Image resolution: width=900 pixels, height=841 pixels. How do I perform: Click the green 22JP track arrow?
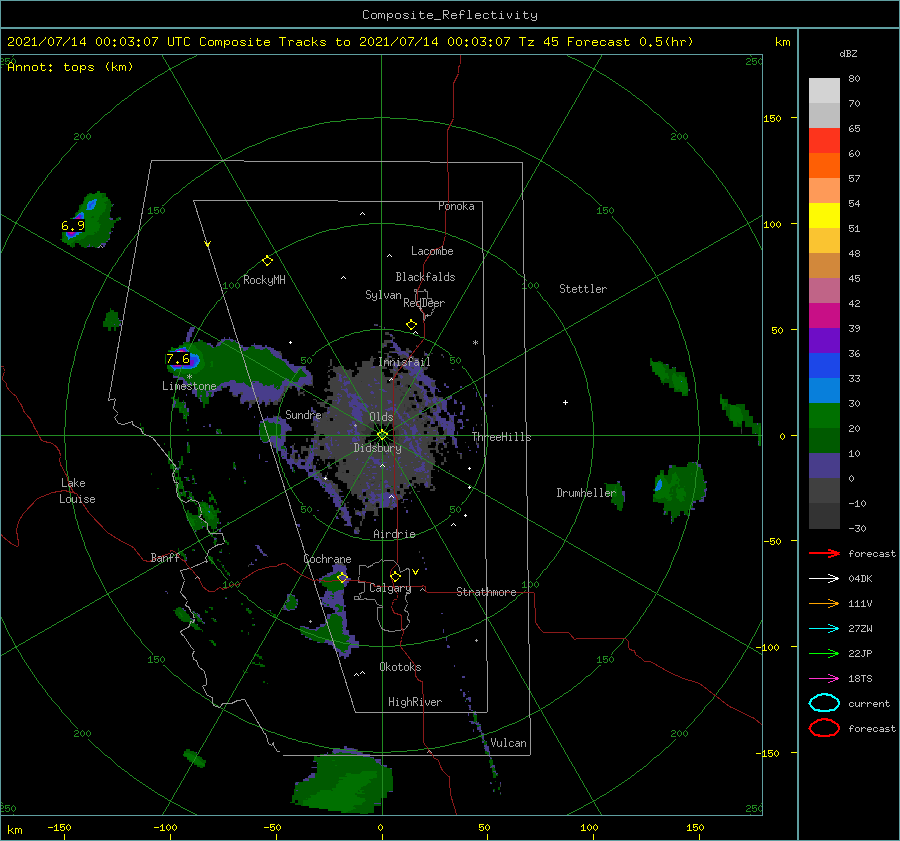(824, 653)
